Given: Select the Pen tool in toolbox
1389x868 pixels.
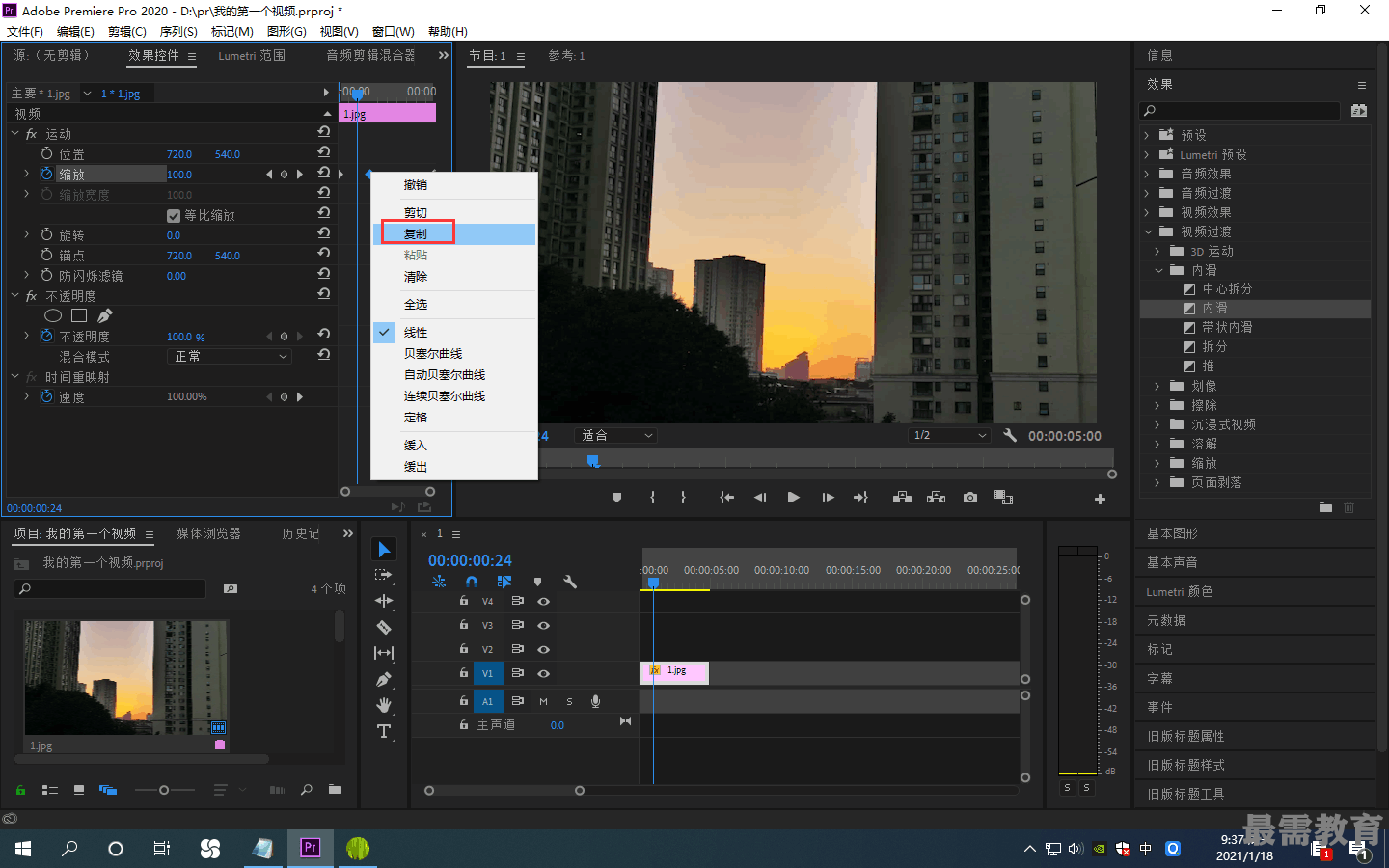Looking at the screenshot, I should (x=384, y=679).
